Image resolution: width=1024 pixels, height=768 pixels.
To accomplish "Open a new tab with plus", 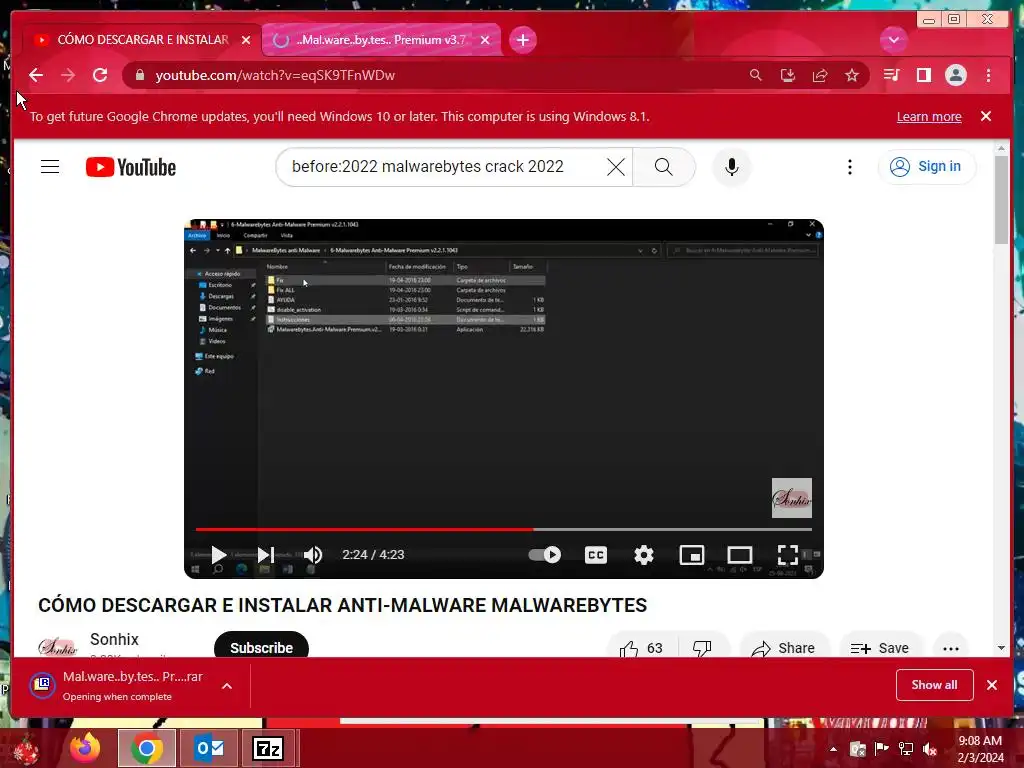I will click(x=522, y=40).
